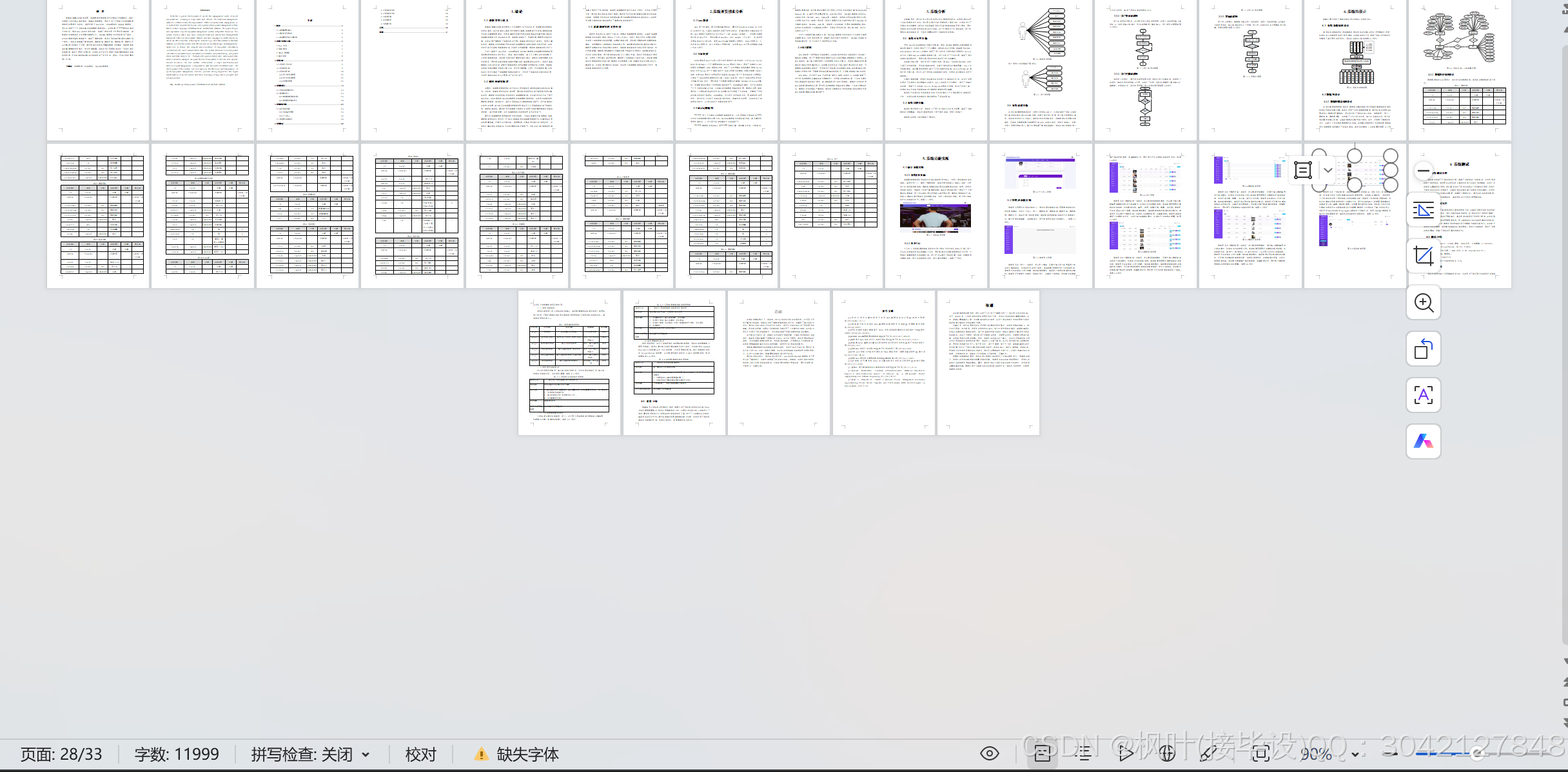Click the 校对 proofreading status item
This screenshot has width=1568, height=772.
(x=421, y=755)
